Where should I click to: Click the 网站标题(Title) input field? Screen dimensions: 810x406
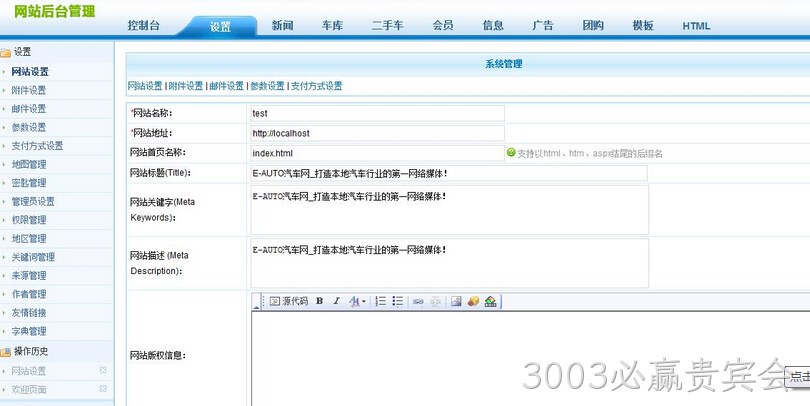coord(449,174)
